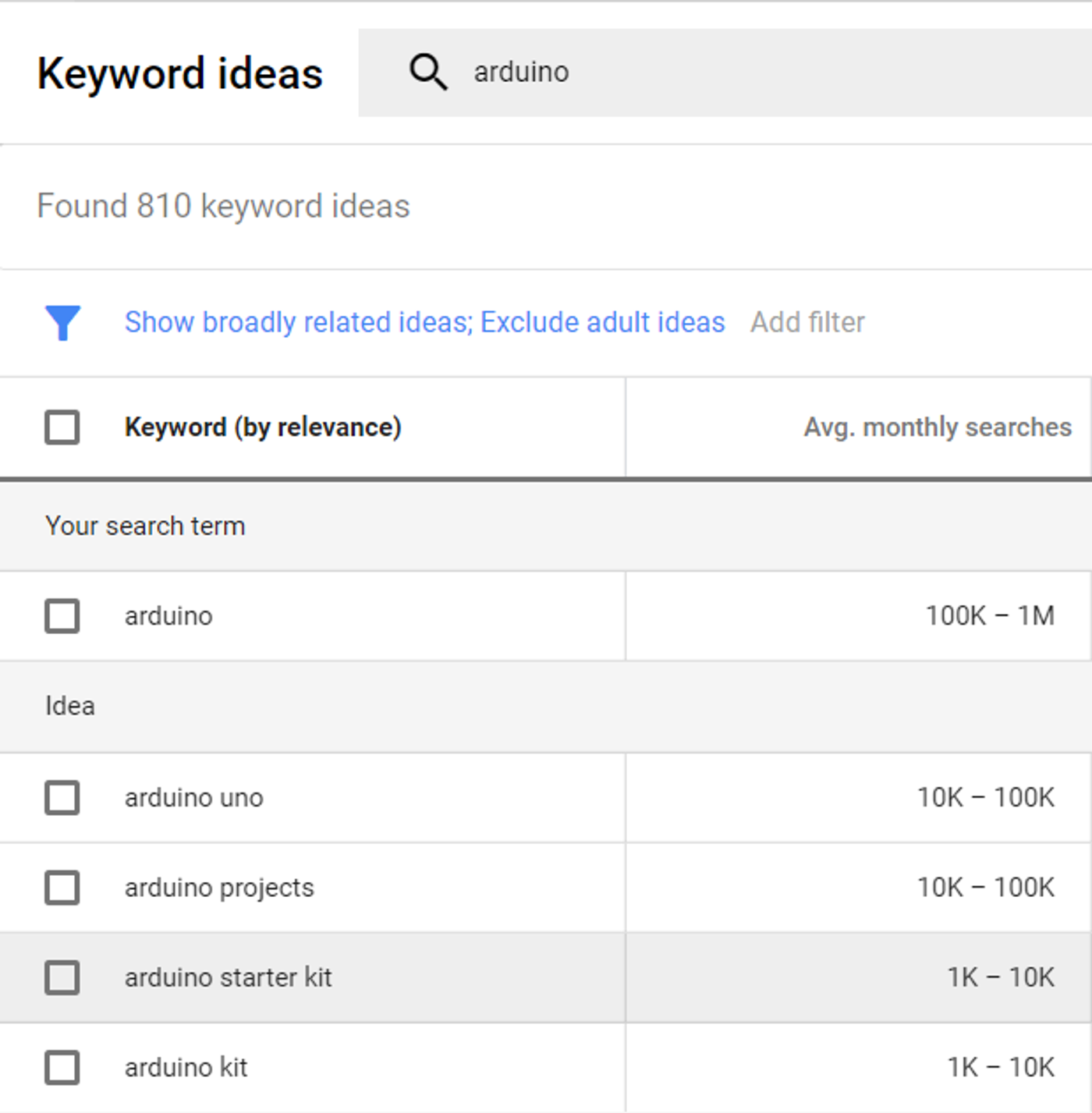The image size is (1092, 1113).
Task: Check the box for the arduino keyword
Action: pyautogui.click(x=62, y=616)
